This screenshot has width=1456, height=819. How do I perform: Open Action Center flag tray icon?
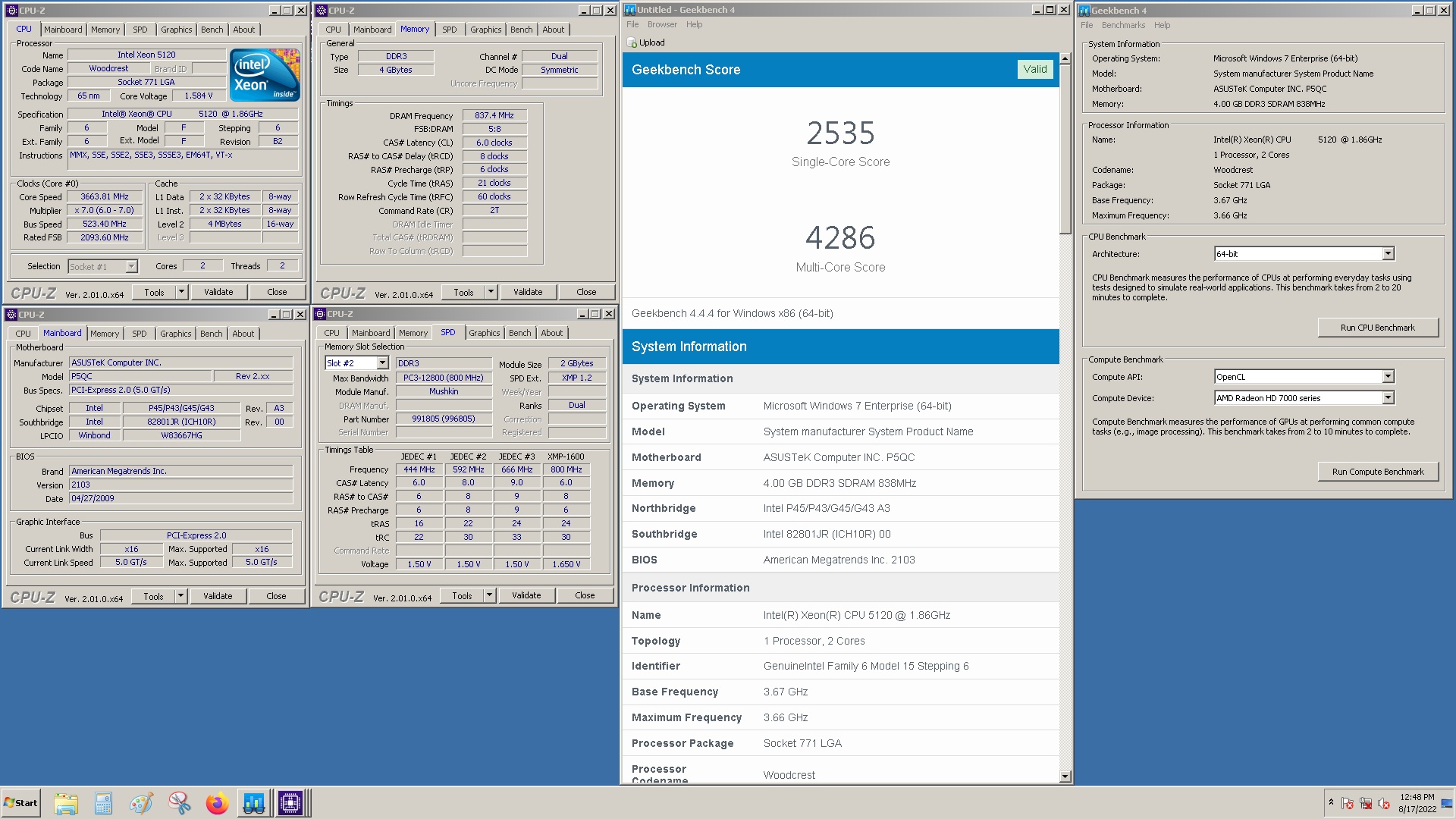1348,803
